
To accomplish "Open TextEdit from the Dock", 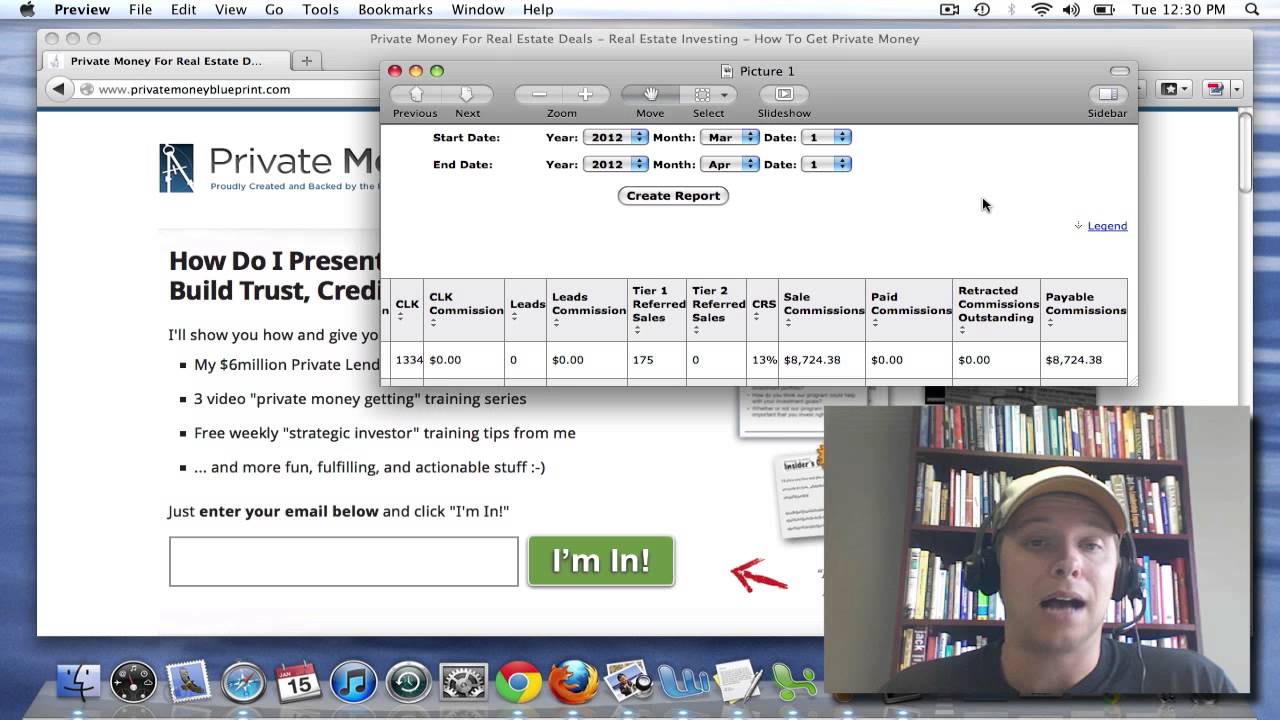I will pos(739,683).
